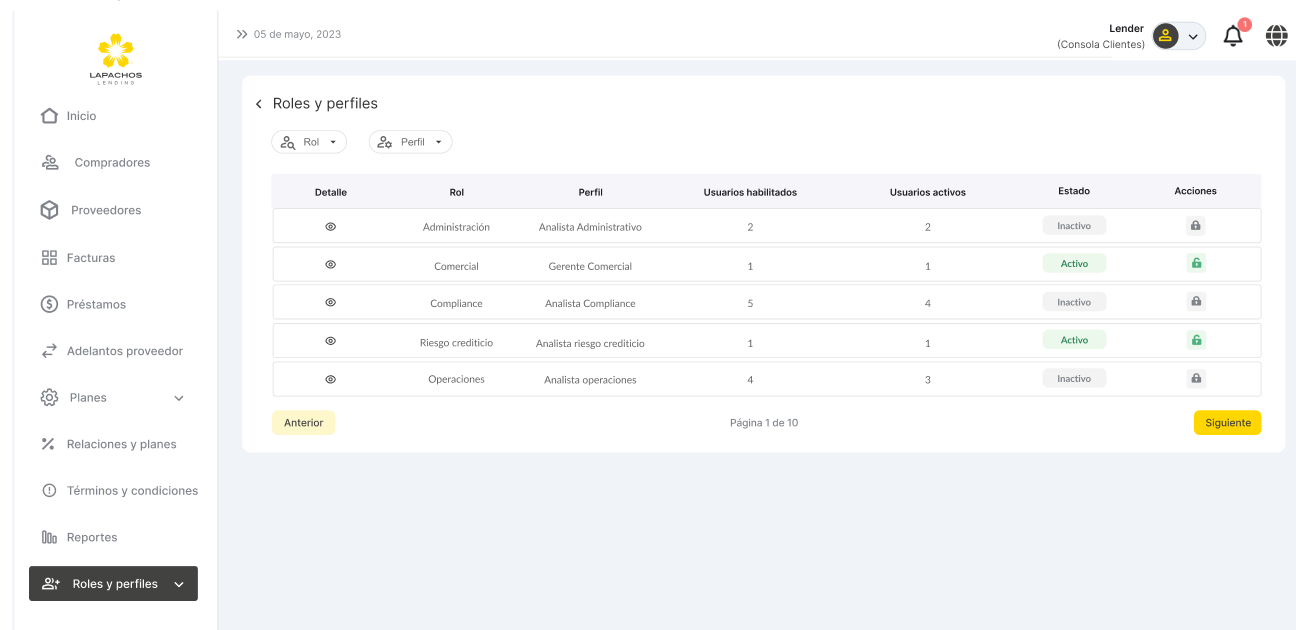Screen dimensions: 1296x630
Task: Lock the Comercial role using green padlock
Action: 1196,264
